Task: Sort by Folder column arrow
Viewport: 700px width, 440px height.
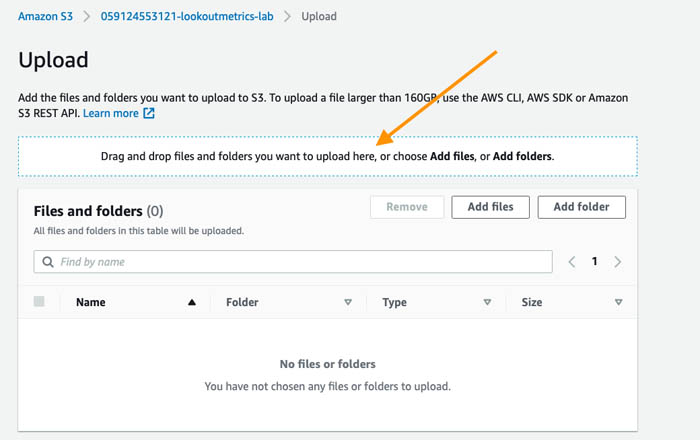Action: (348, 302)
